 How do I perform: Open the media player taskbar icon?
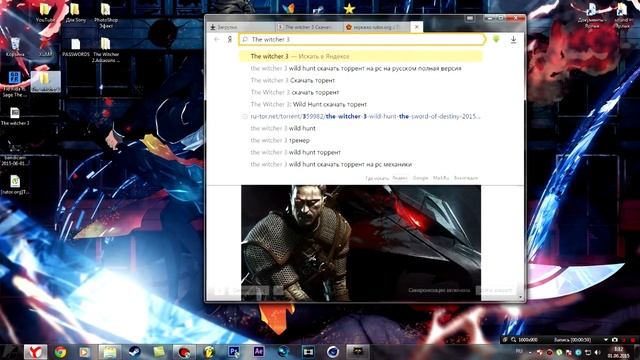pos(84,352)
